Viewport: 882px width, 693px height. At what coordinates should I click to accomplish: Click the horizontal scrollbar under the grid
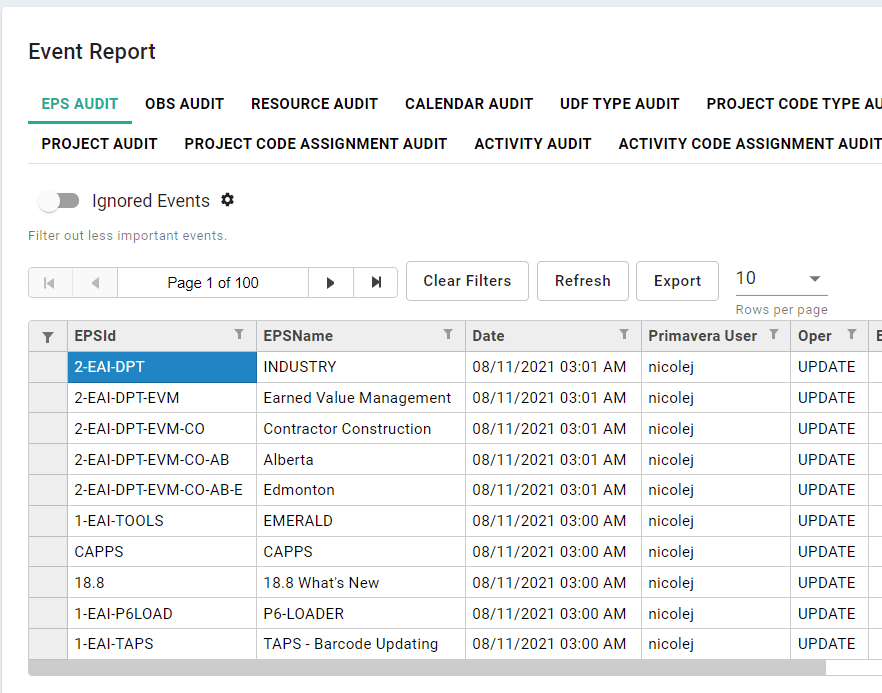tap(427, 667)
